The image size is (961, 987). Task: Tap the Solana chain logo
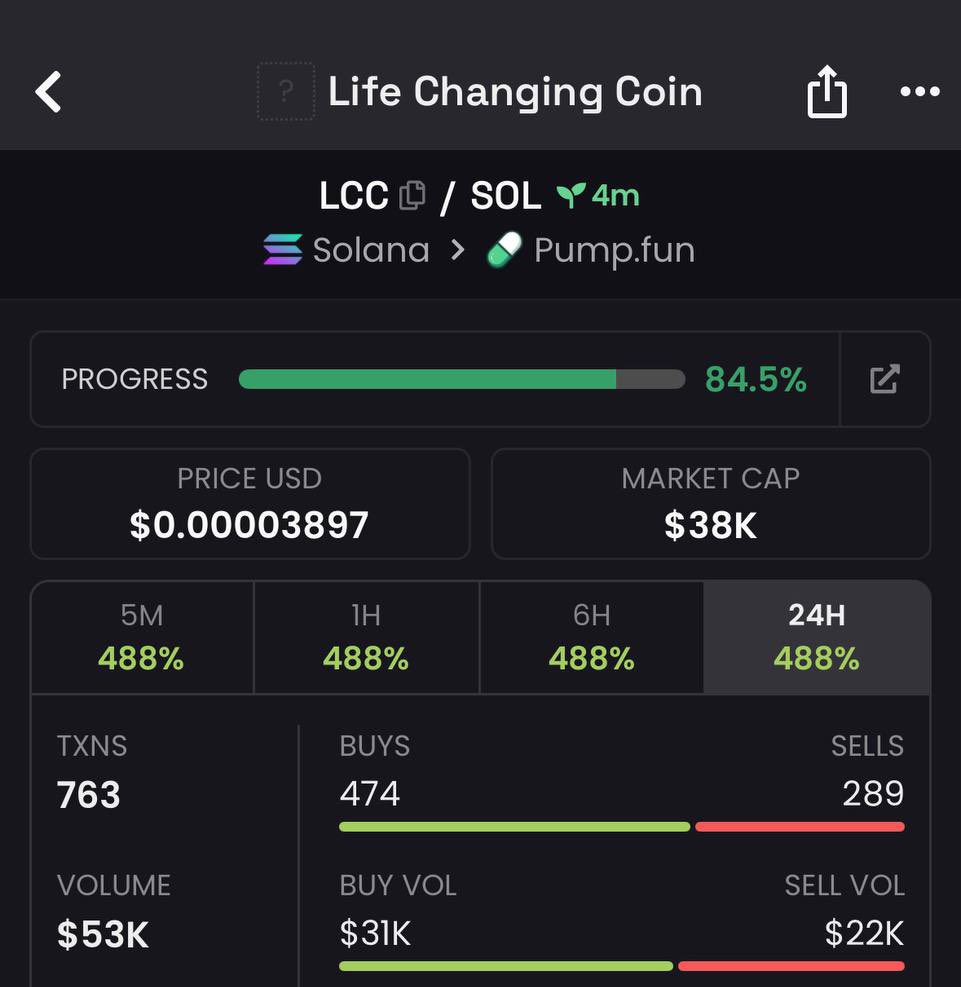click(283, 249)
